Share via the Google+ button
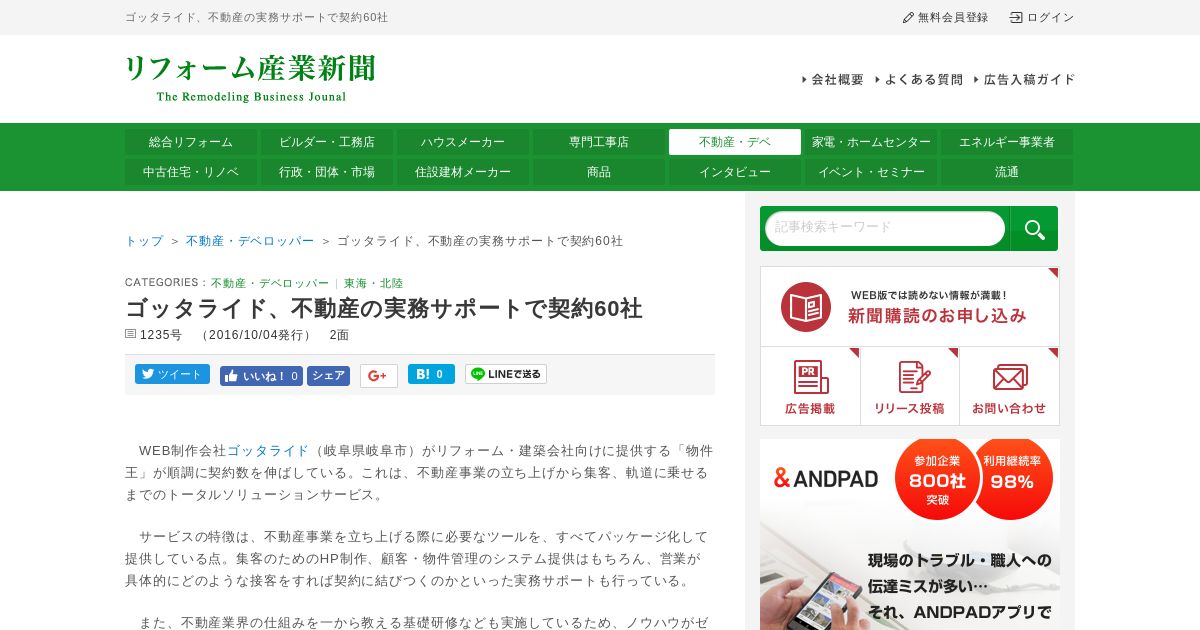1200x630 pixels. click(x=379, y=376)
